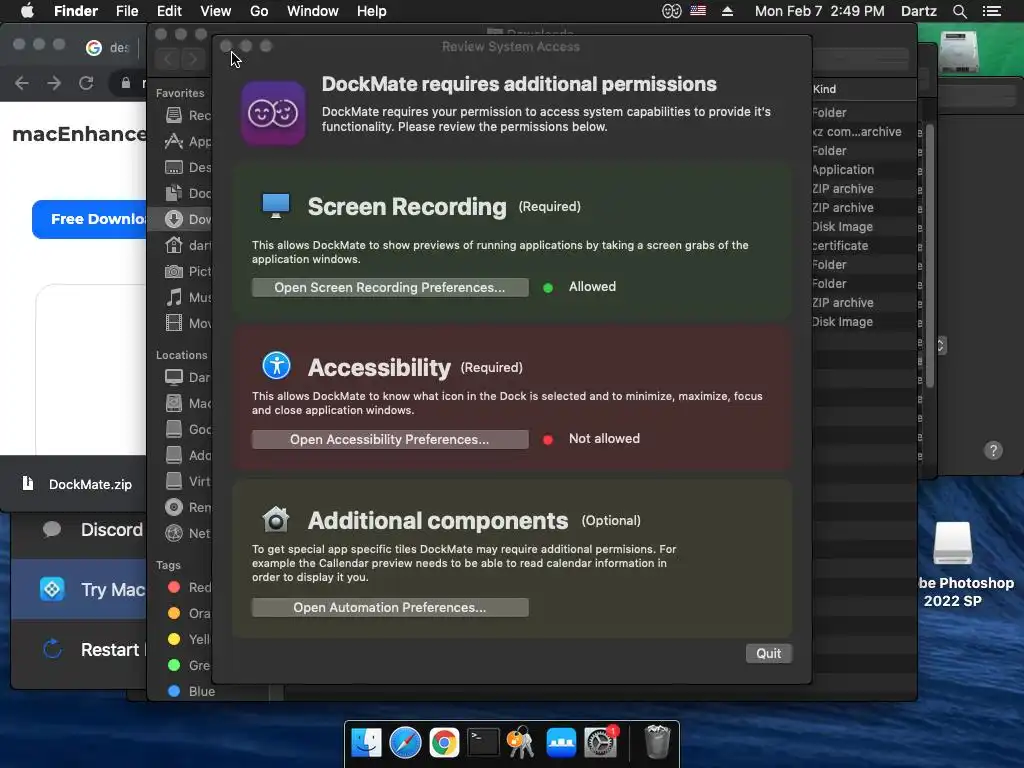1024x768 pixels.
Task: Open Keychain Access from the Dock
Action: click(x=521, y=743)
